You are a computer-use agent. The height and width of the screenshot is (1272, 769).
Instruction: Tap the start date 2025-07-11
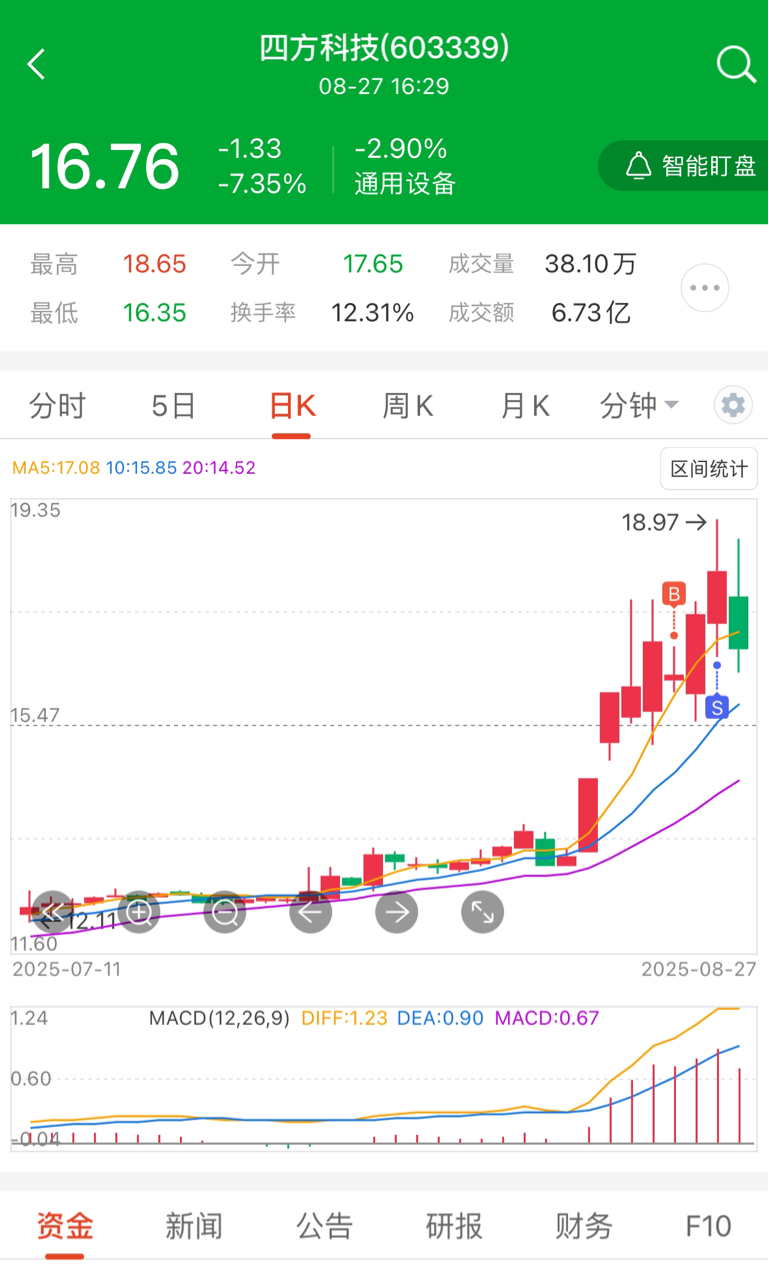pyautogui.click(x=66, y=970)
